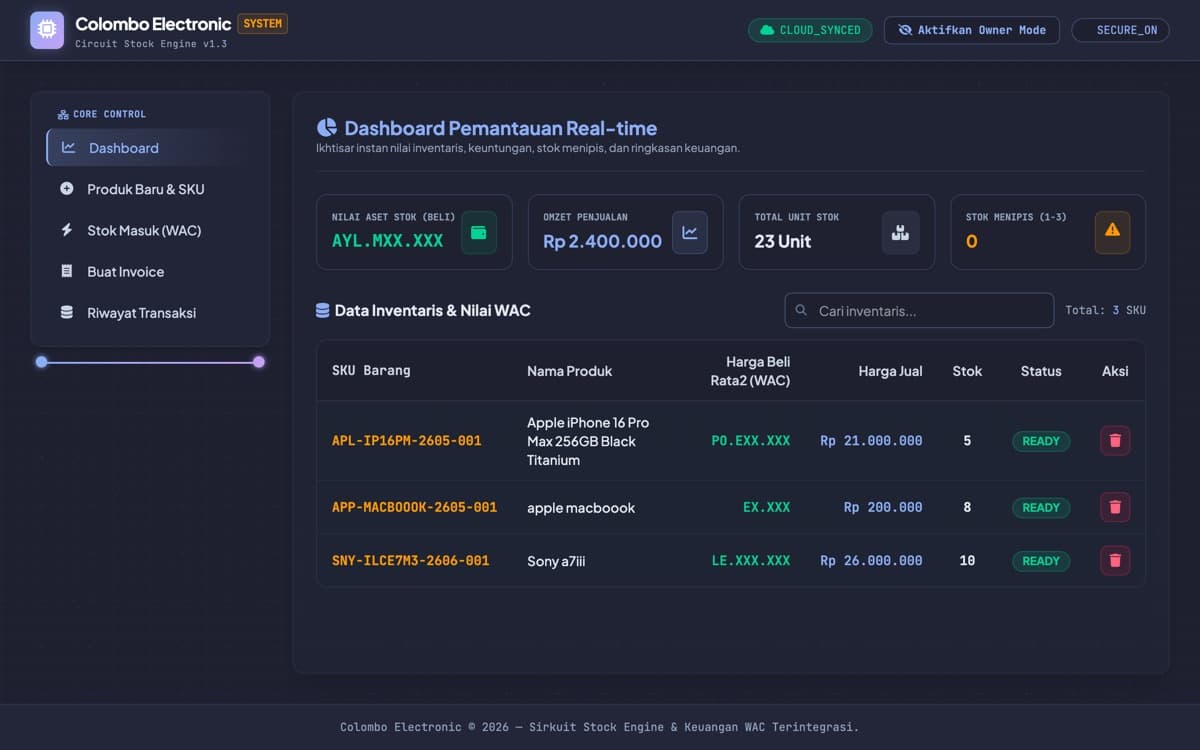
Task: Click the SYSTEM badge next to app name
Action: point(263,23)
